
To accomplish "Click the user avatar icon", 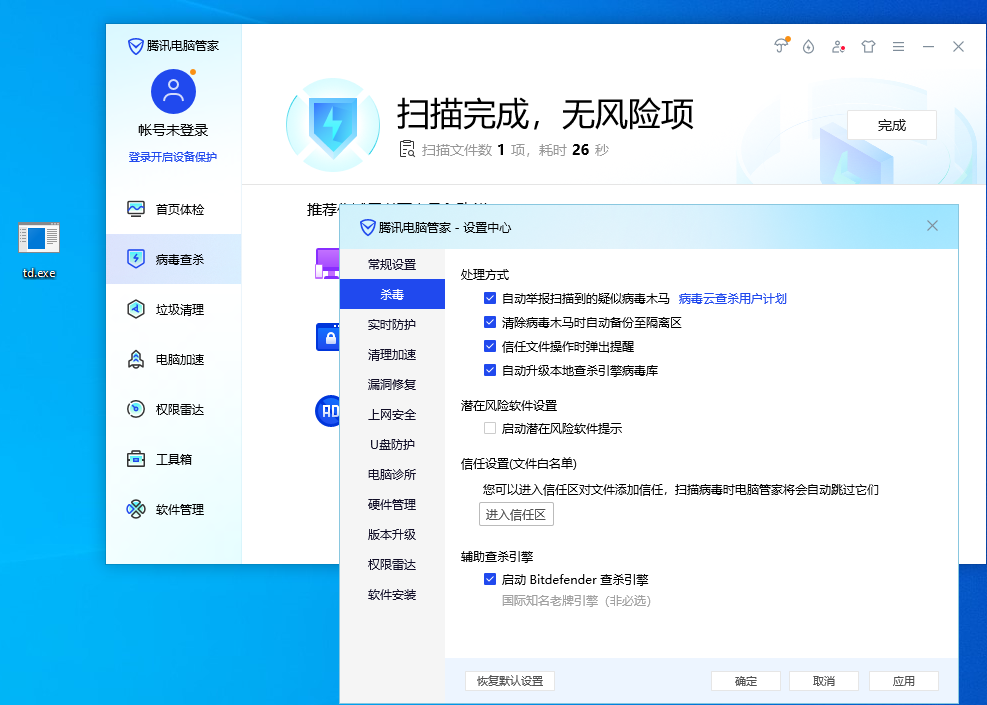I will point(173,92).
